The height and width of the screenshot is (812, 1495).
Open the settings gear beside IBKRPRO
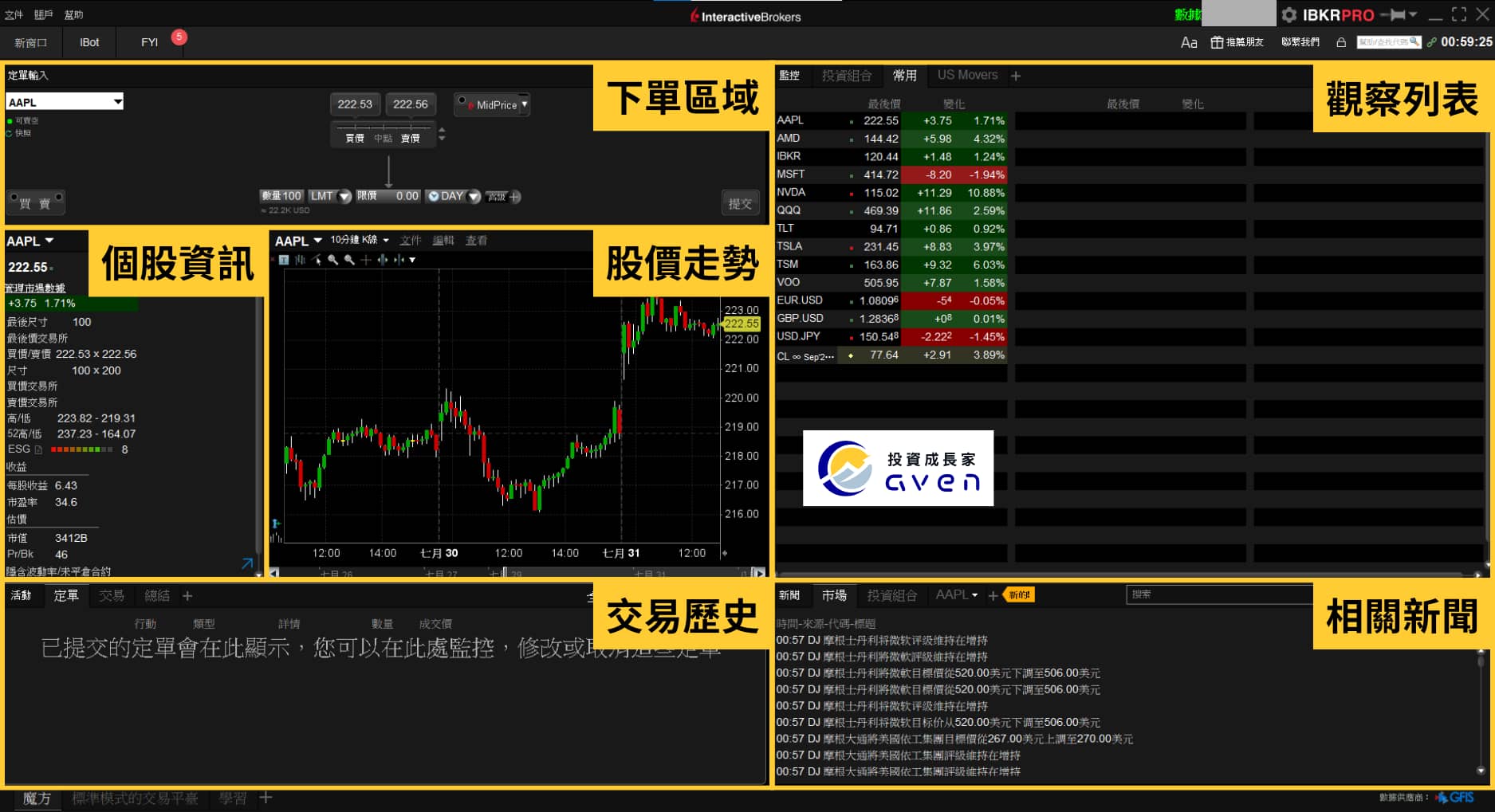click(x=1288, y=14)
